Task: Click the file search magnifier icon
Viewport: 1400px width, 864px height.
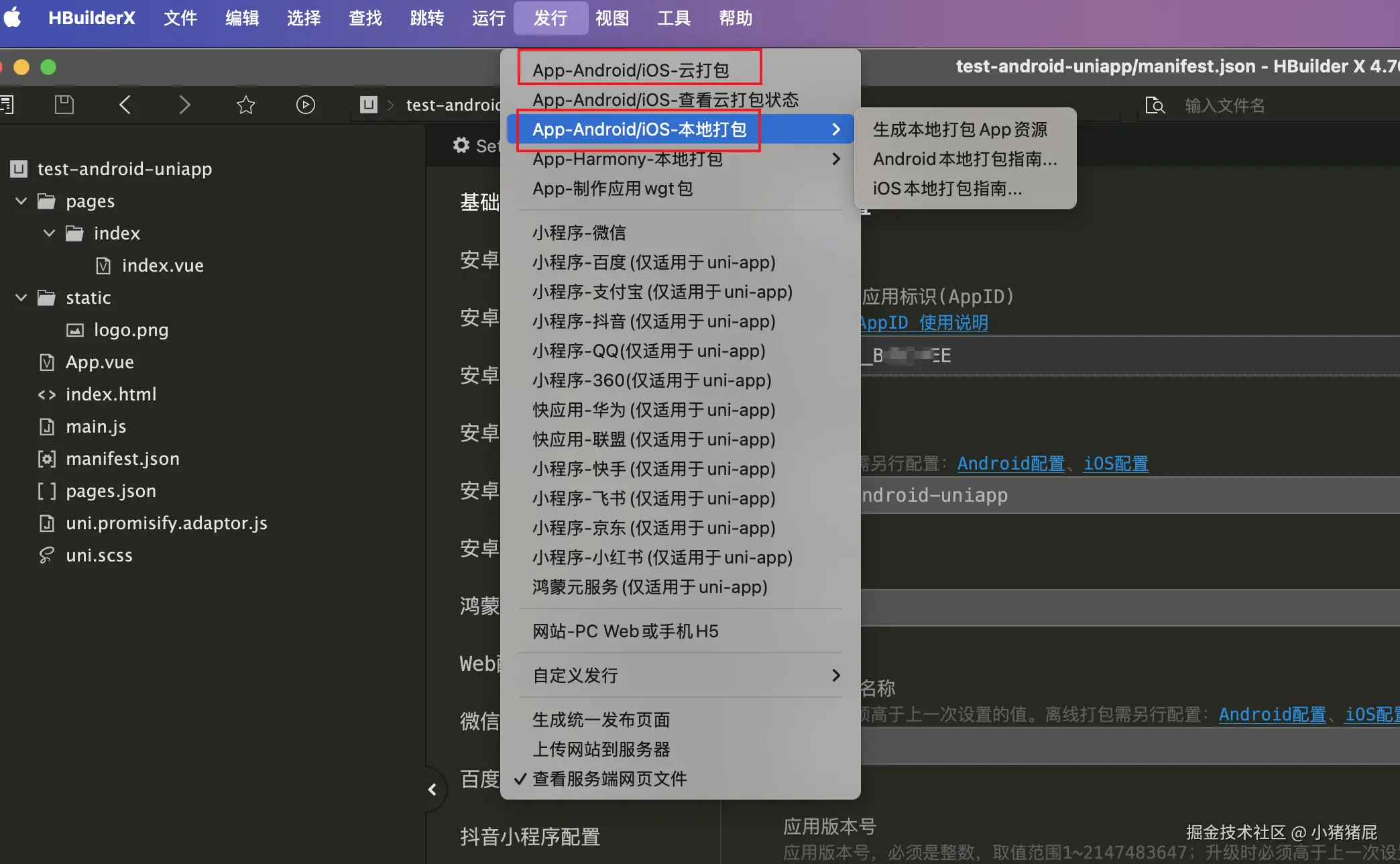Action: coord(1155,105)
